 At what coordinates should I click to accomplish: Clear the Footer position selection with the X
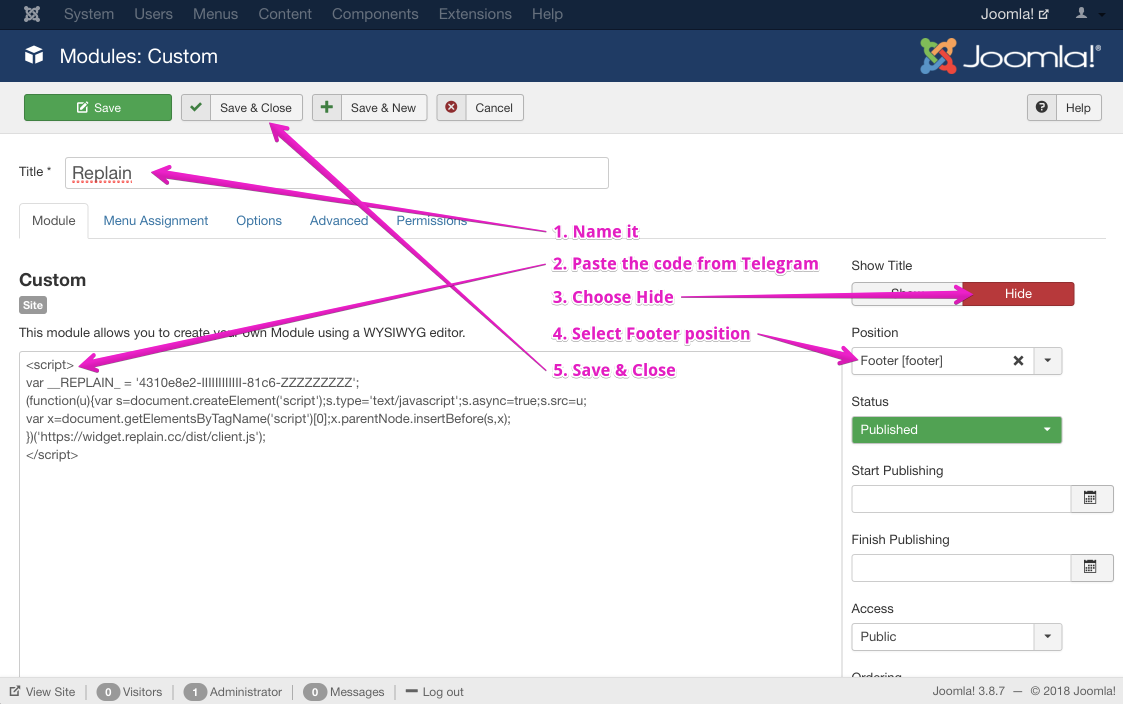coord(1018,361)
